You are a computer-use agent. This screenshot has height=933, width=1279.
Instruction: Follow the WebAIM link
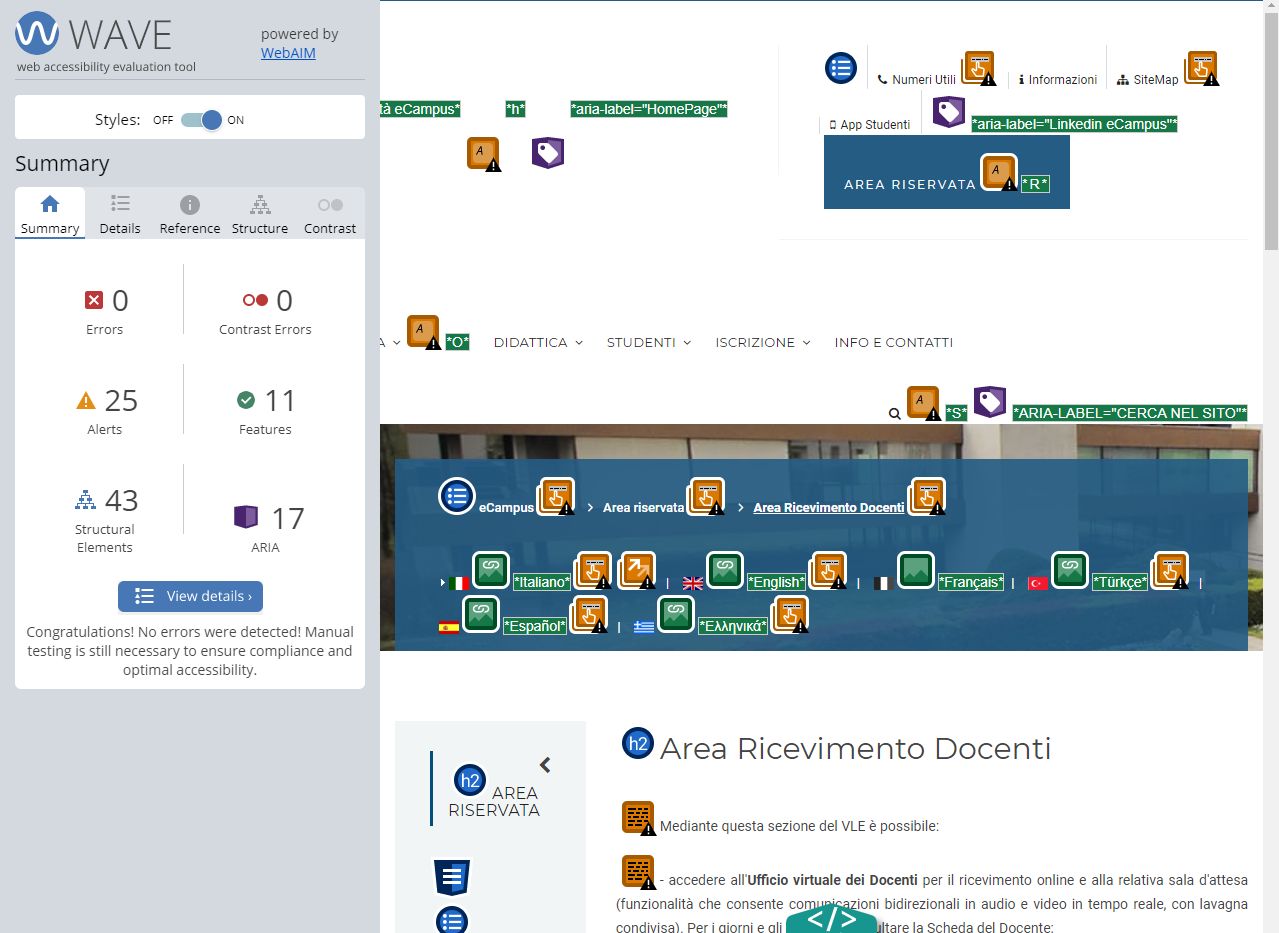click(288, 53)
